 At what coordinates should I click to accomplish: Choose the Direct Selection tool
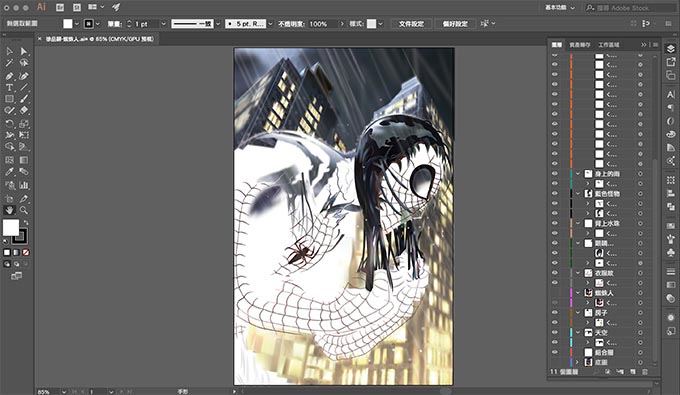point(24,51)
